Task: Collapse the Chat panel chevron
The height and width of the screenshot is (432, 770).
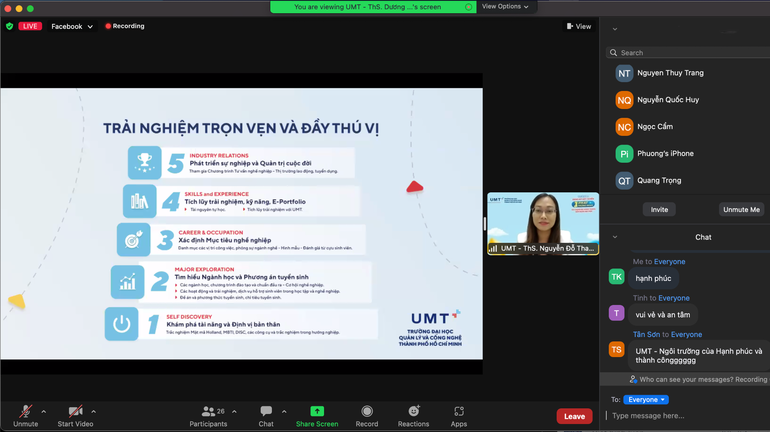Action: point(614,237)
